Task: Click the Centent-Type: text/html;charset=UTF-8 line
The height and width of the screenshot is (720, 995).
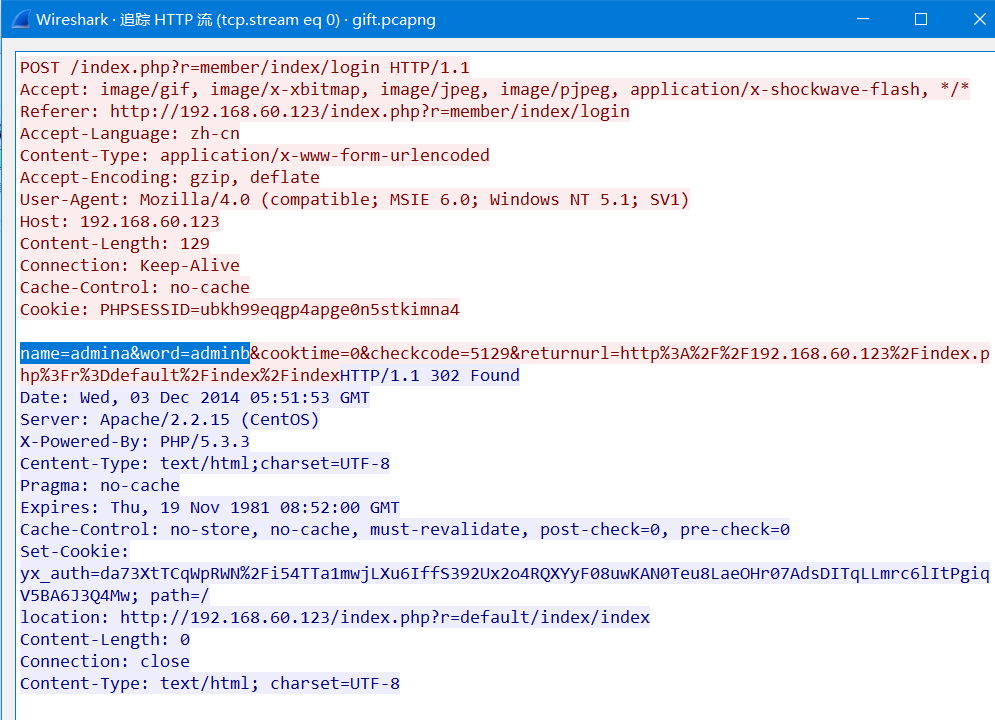Action: coord(205,464)
